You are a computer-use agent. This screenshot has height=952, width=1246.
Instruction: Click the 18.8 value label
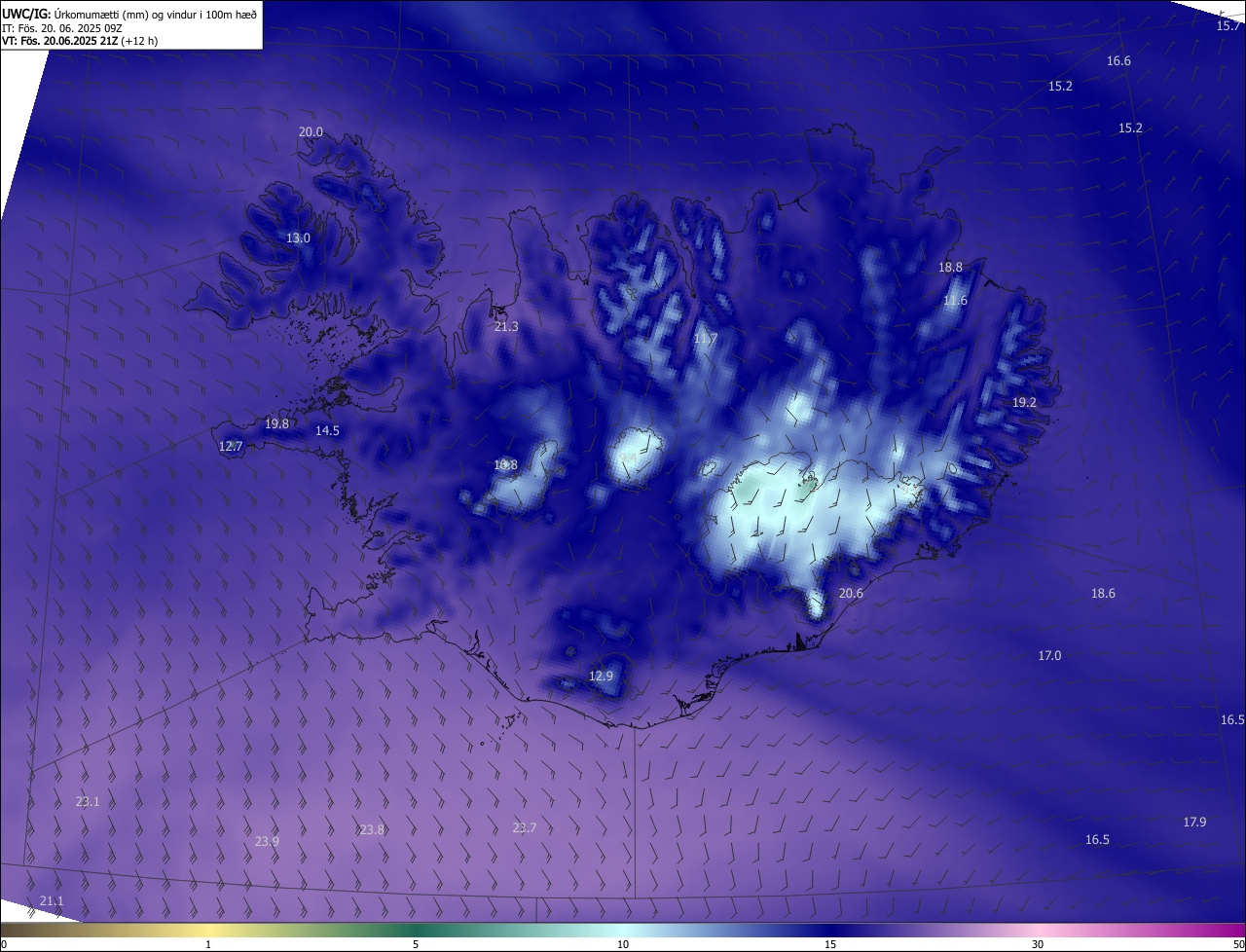tap(950, 268)
